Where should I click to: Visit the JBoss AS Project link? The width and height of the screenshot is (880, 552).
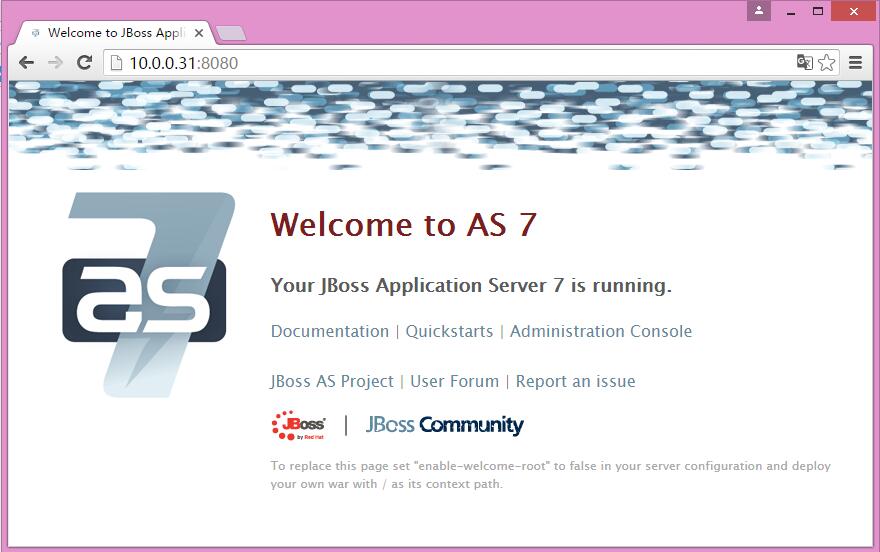(x=332, y=381)
